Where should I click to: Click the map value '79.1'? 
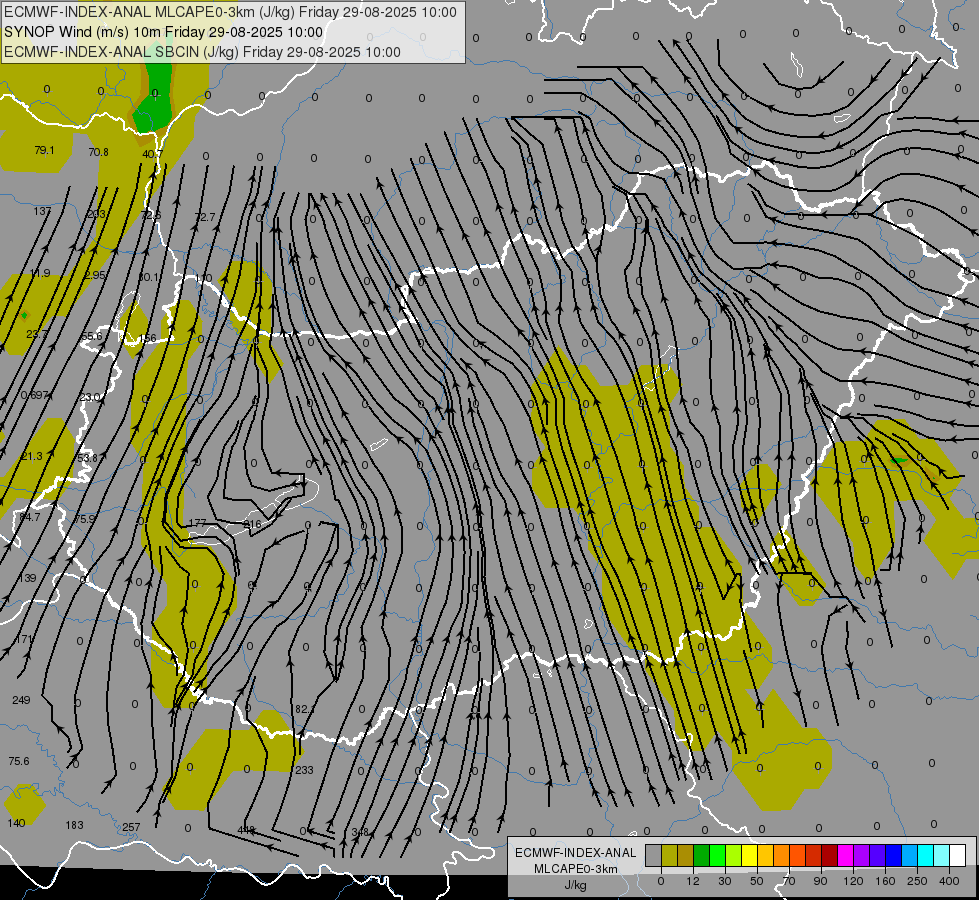[44, 151]
